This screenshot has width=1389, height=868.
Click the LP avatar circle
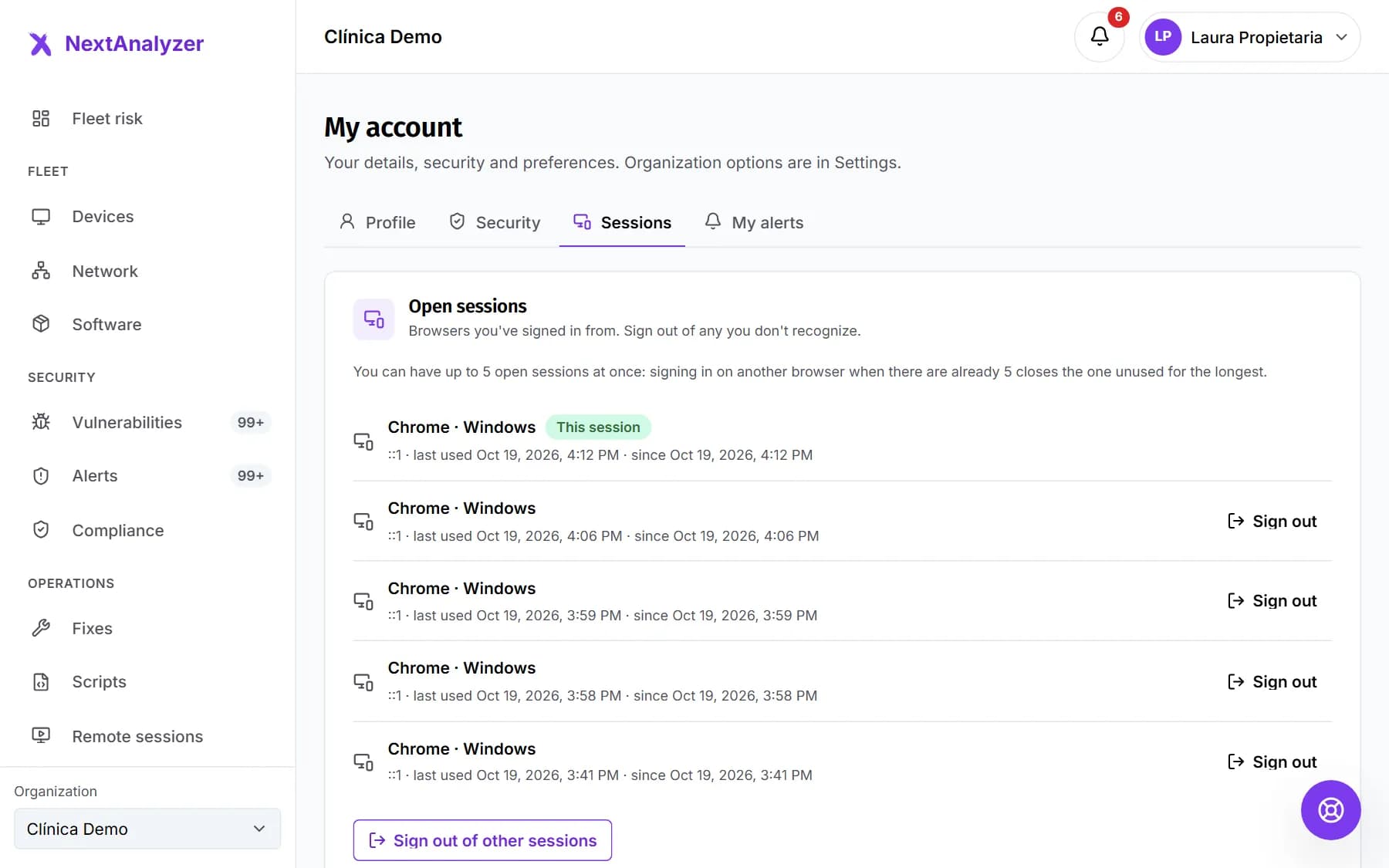pyautogui.click(x=1163, y=37)
